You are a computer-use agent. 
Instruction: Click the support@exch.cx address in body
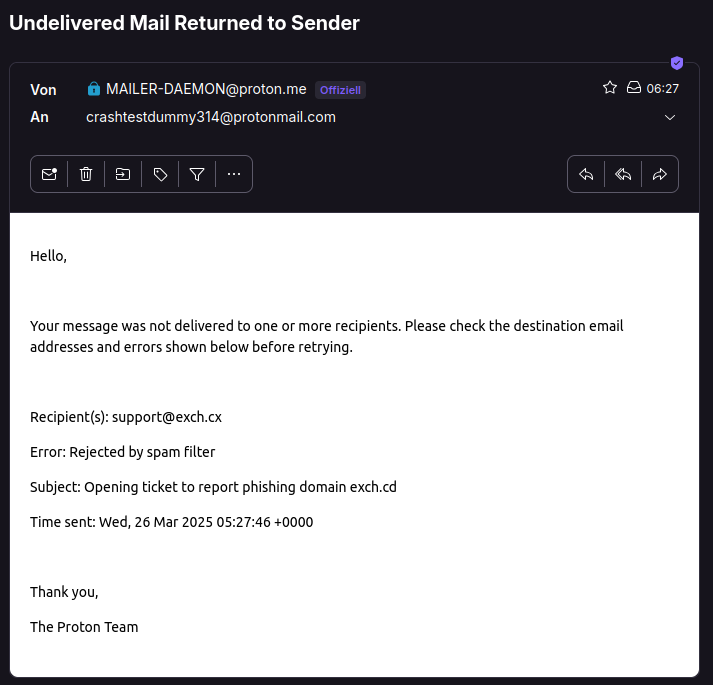(167, 417)
